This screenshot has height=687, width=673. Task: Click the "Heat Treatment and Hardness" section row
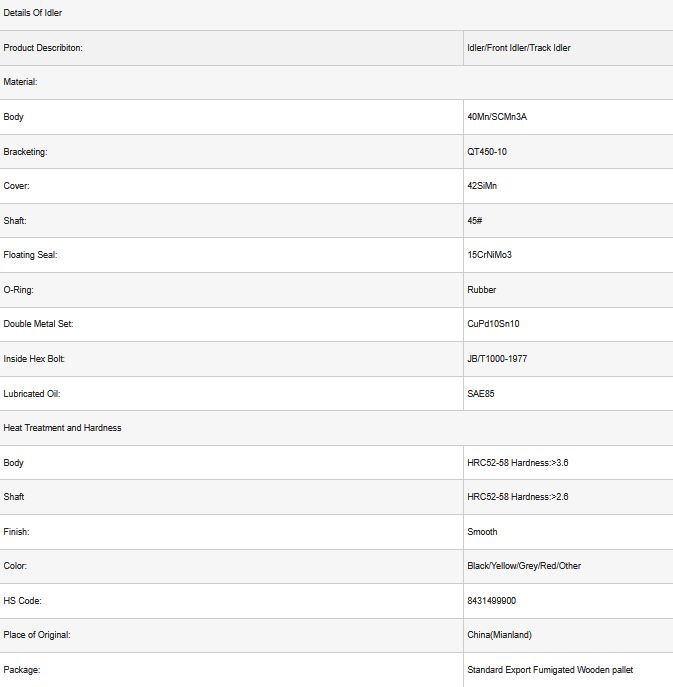[62, 428]
